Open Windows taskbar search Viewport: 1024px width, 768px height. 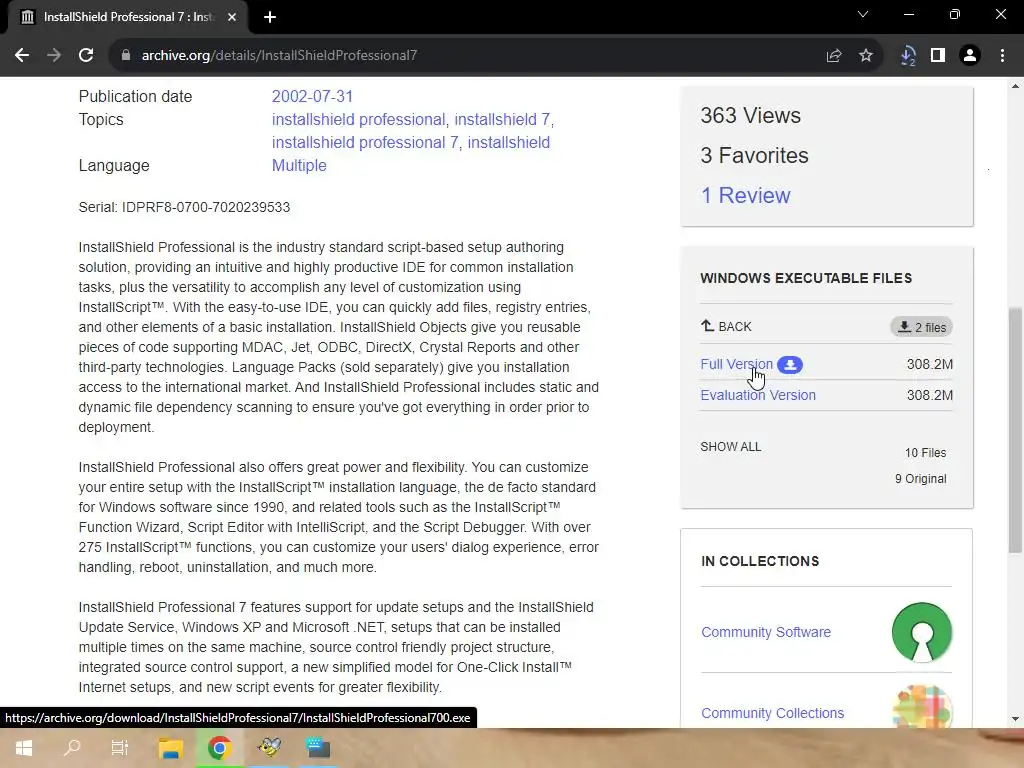(72, 748)
